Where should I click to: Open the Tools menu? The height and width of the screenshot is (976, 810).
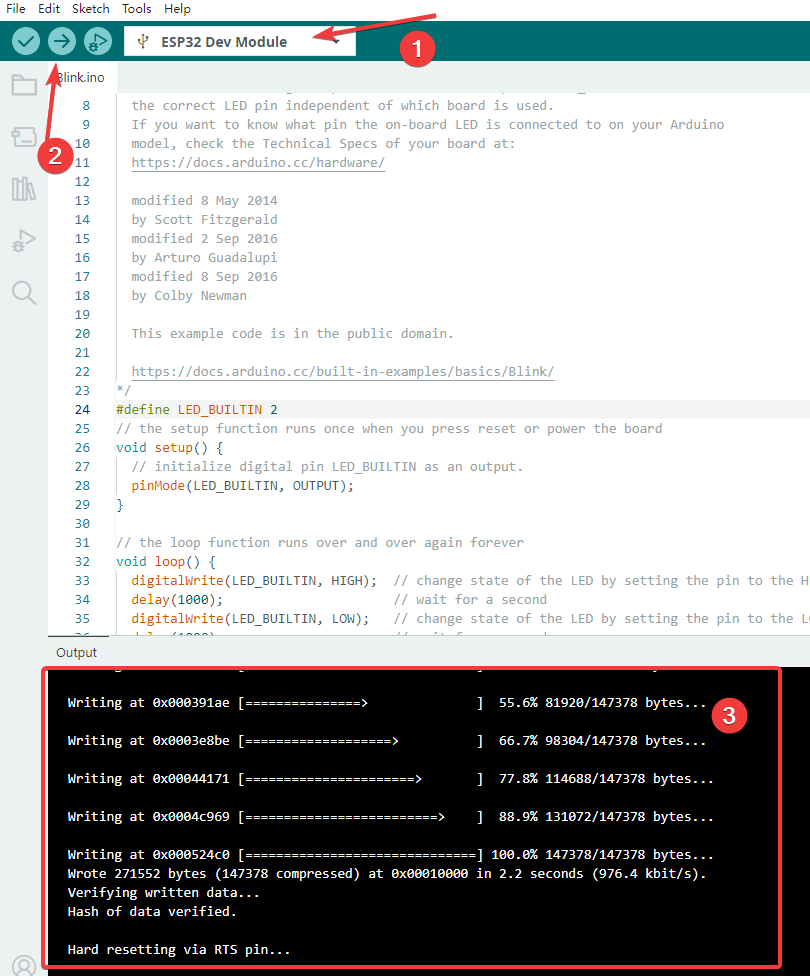click(x=136, y=9)
